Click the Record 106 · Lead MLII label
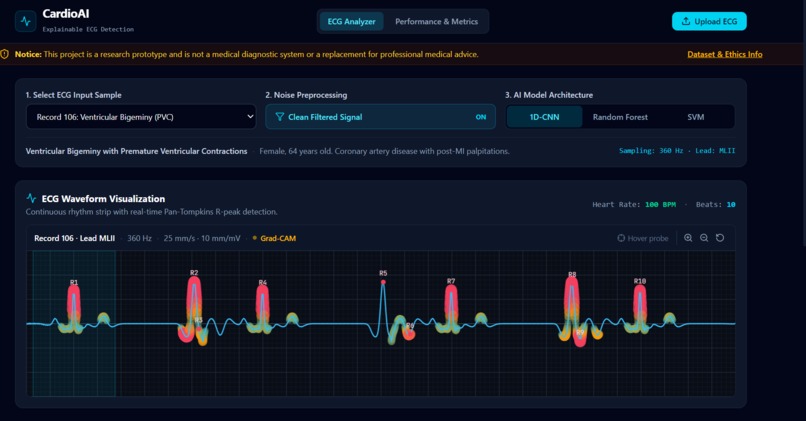The width and height of the screenshot is (806, 421). tap(75, 238)
